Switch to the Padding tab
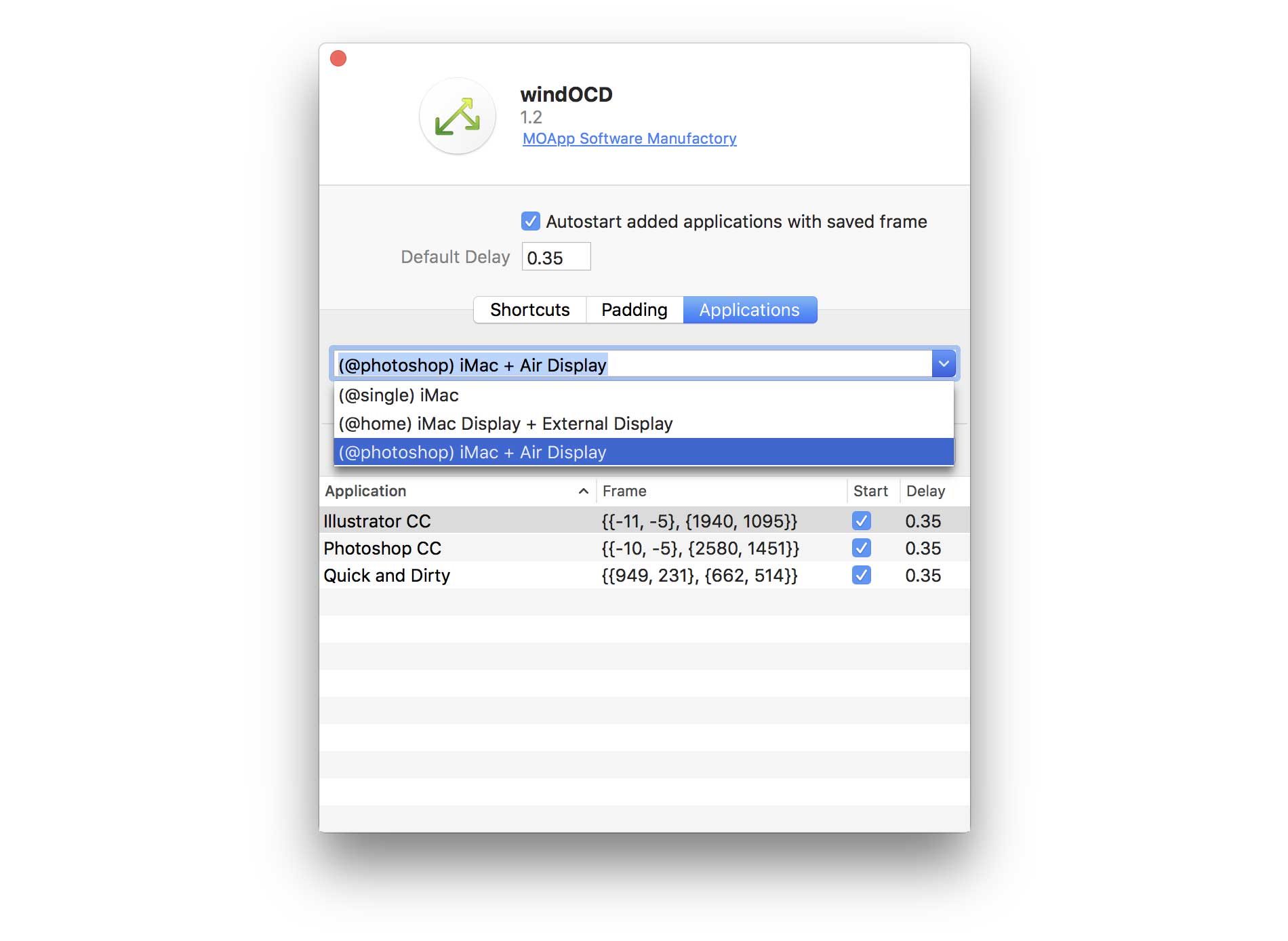Image resolution: width=1288 pixels, height=941 pixels. pos(635,310)
